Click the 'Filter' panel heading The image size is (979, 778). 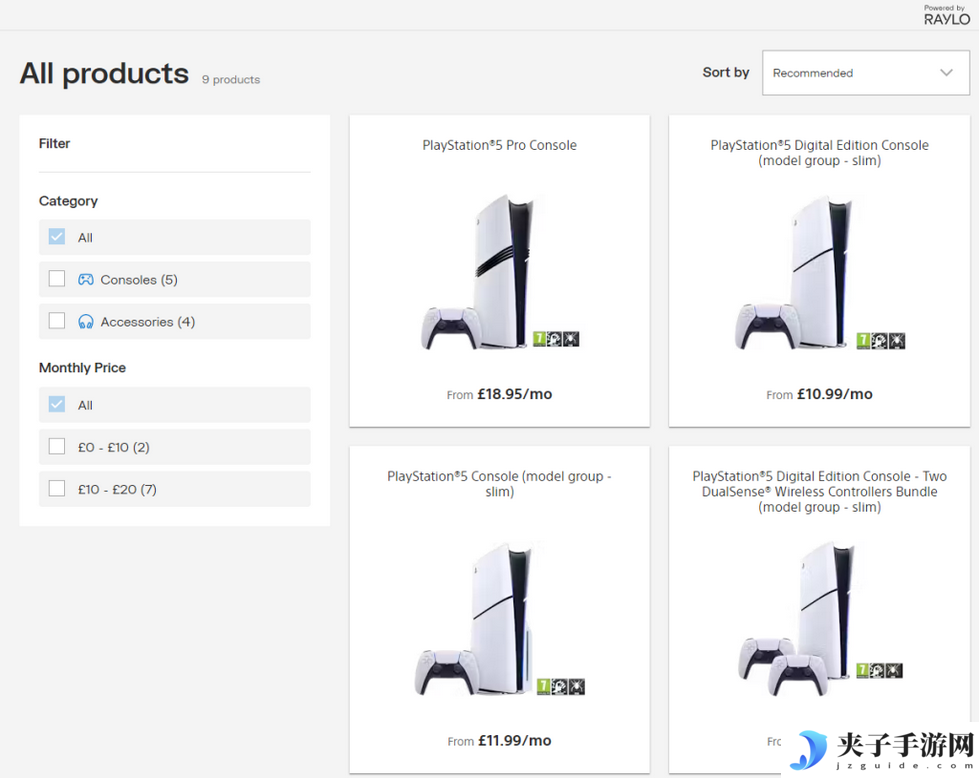(x=54, y=144)
